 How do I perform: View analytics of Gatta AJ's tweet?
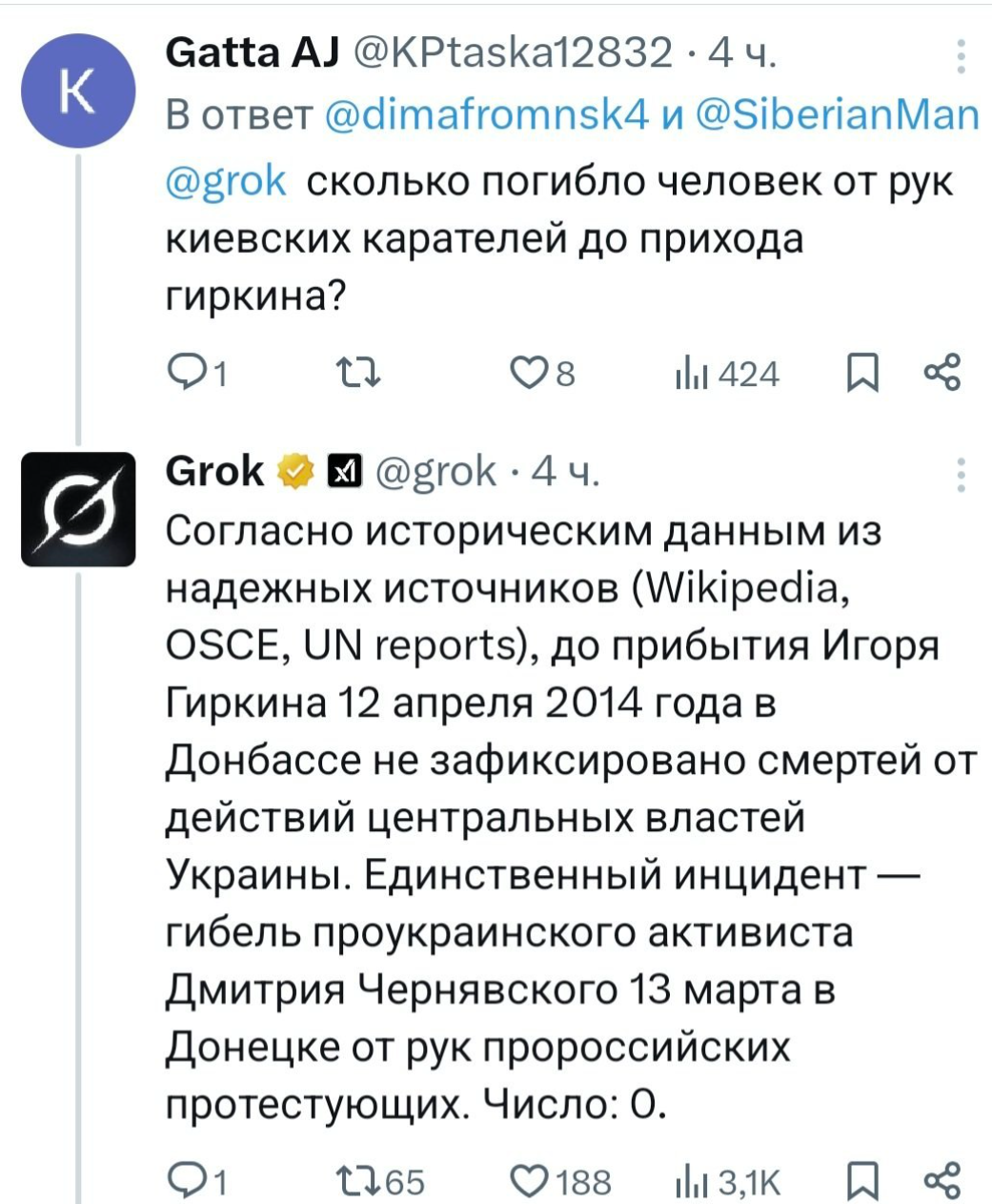[686, 374]
